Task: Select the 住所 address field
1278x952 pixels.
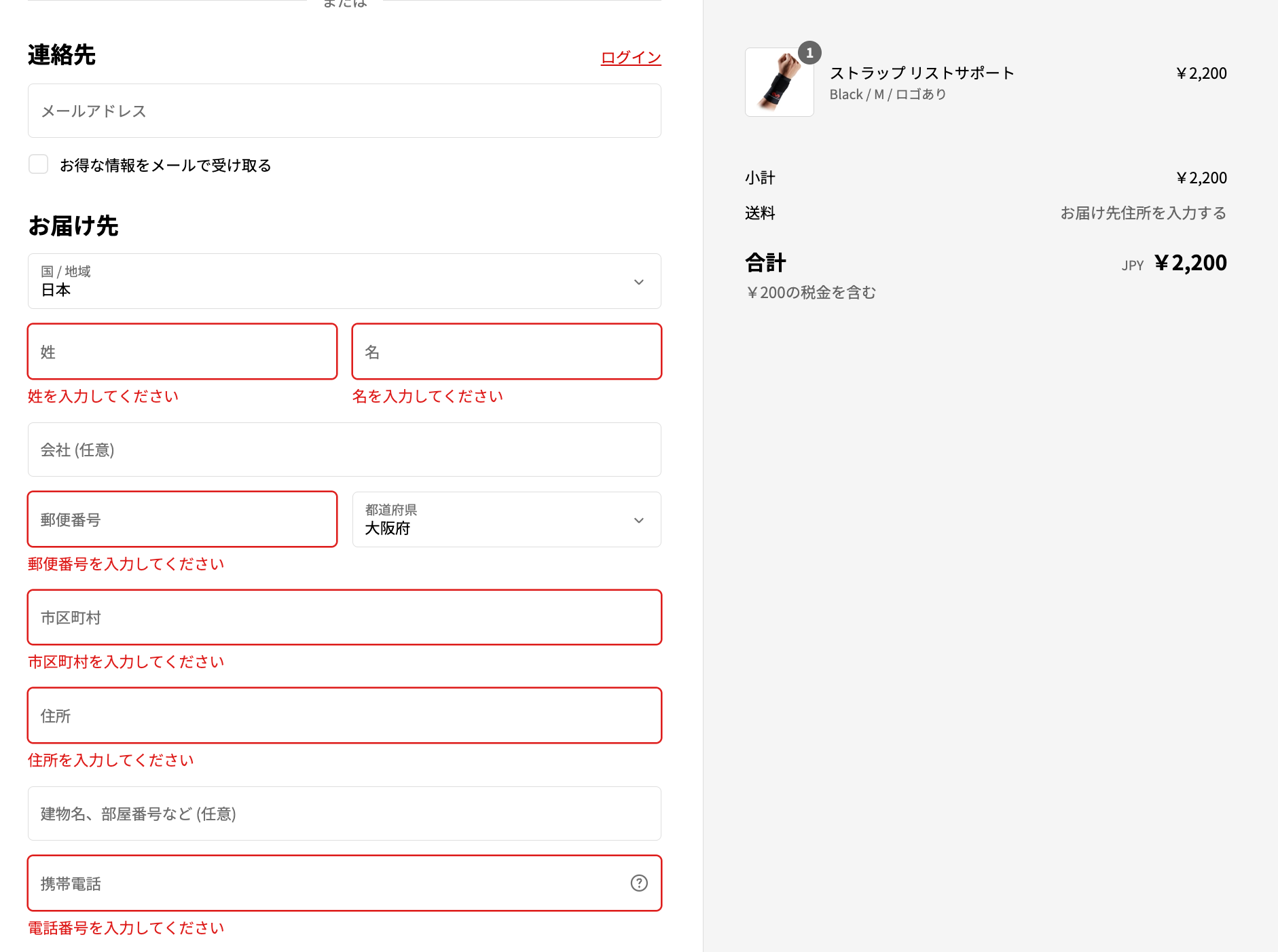Action: tap(344, 716)
